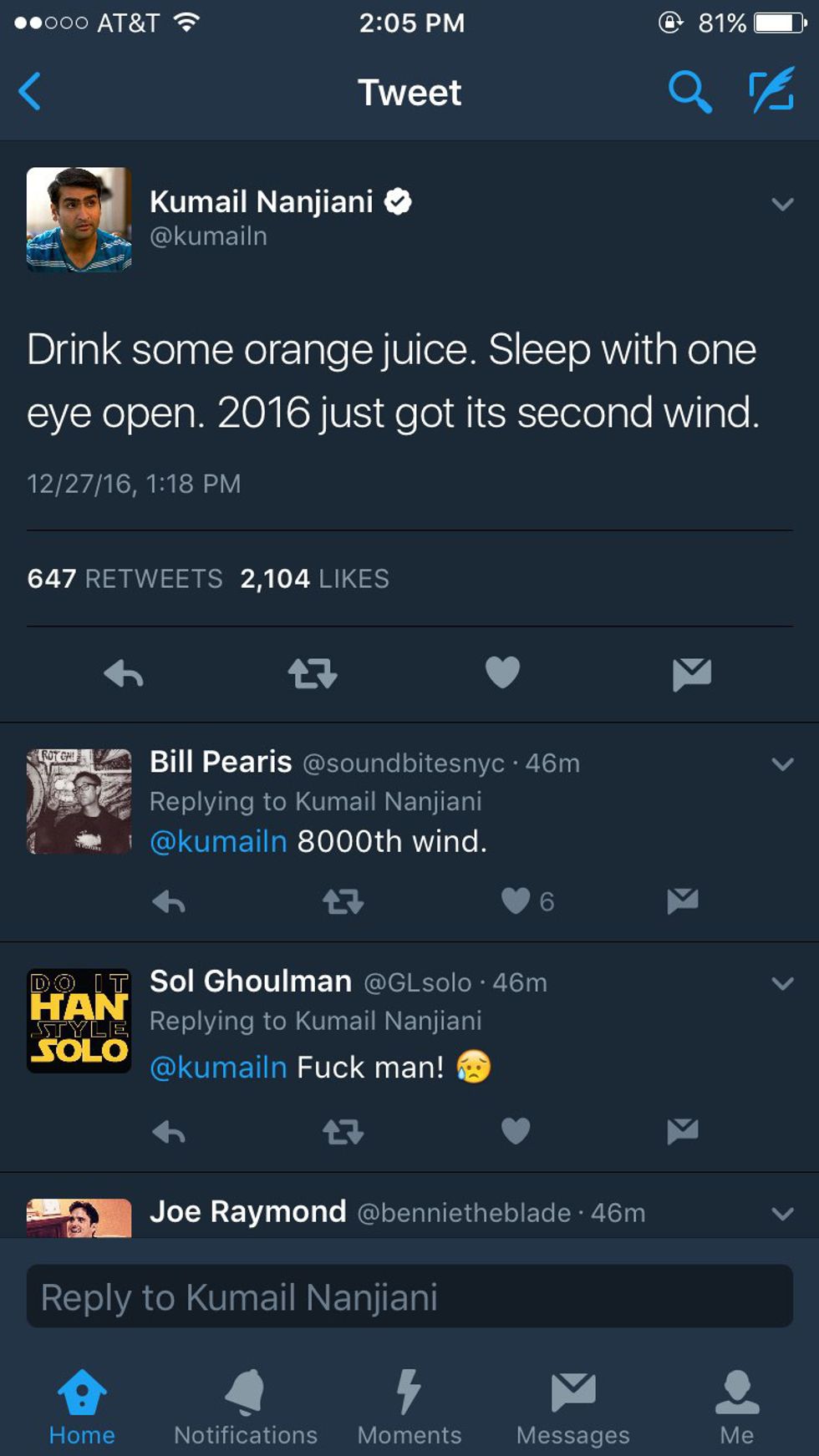
Task: Open options chevron on Sol Ghoulman's reply
Action: pyautogui.click(x=782, y=983)
